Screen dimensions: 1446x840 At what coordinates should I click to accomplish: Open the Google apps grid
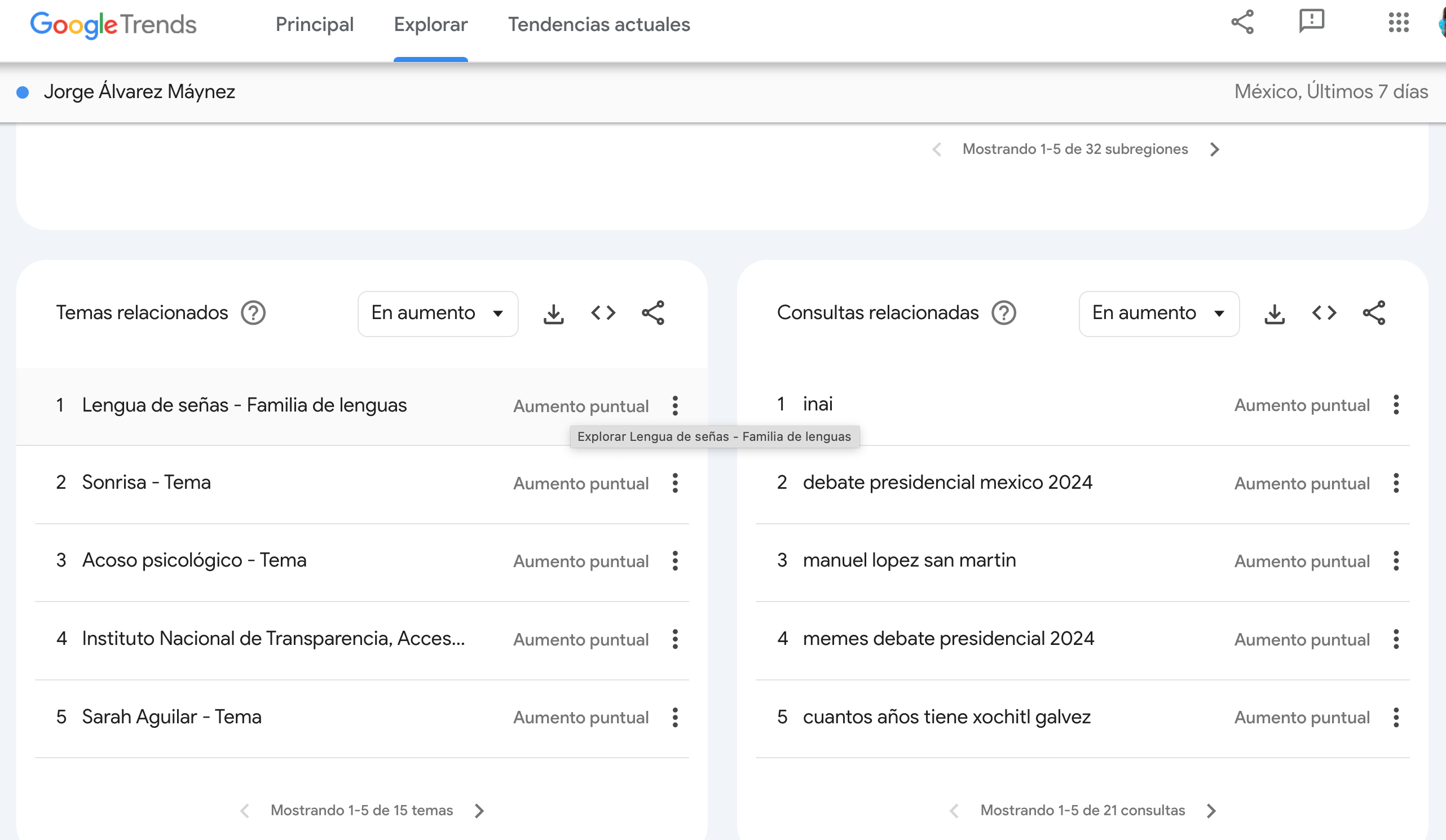(x=1399, y=23)
